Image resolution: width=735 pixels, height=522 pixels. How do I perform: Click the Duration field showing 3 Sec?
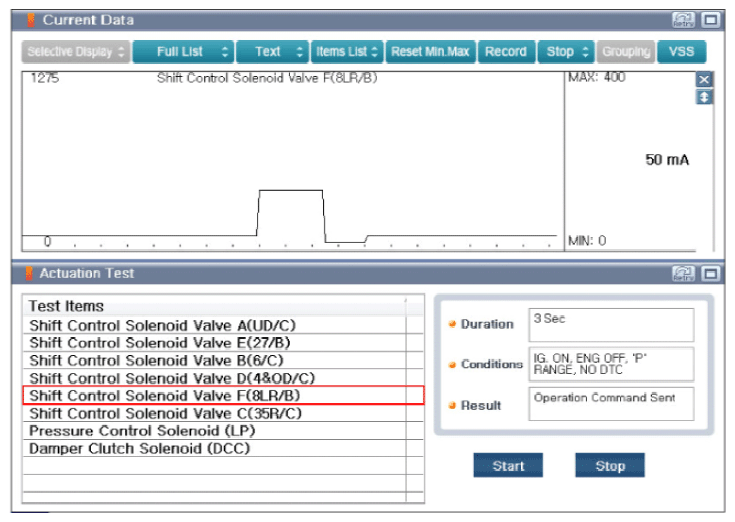pyautogui.click(x=611, y=325)
